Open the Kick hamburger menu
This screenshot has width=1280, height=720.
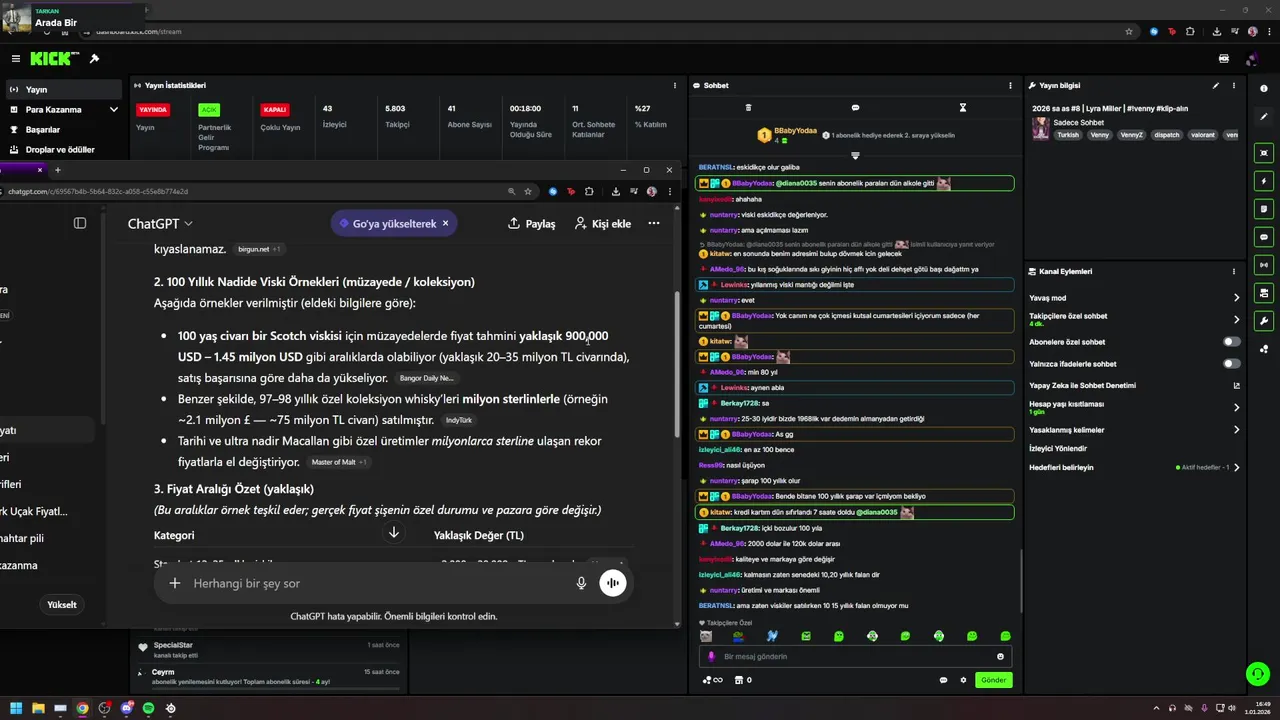15,59
